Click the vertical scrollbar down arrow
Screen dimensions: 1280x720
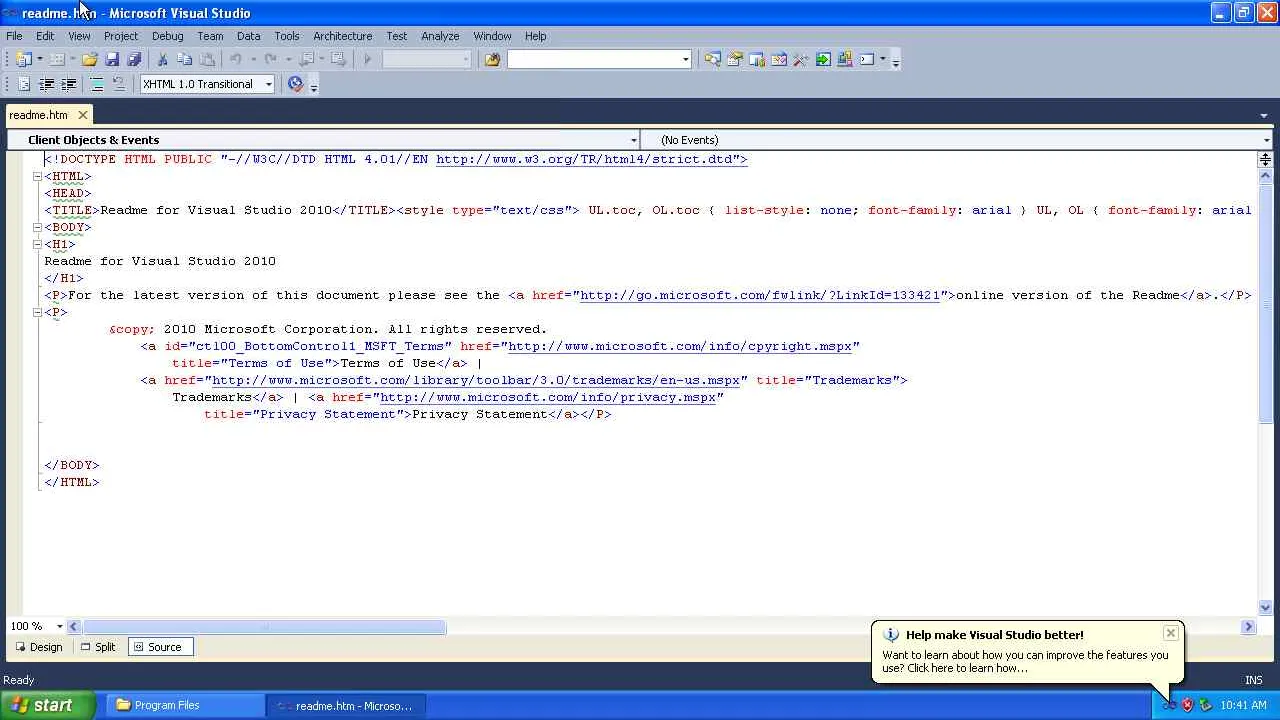click(1265, 606)
